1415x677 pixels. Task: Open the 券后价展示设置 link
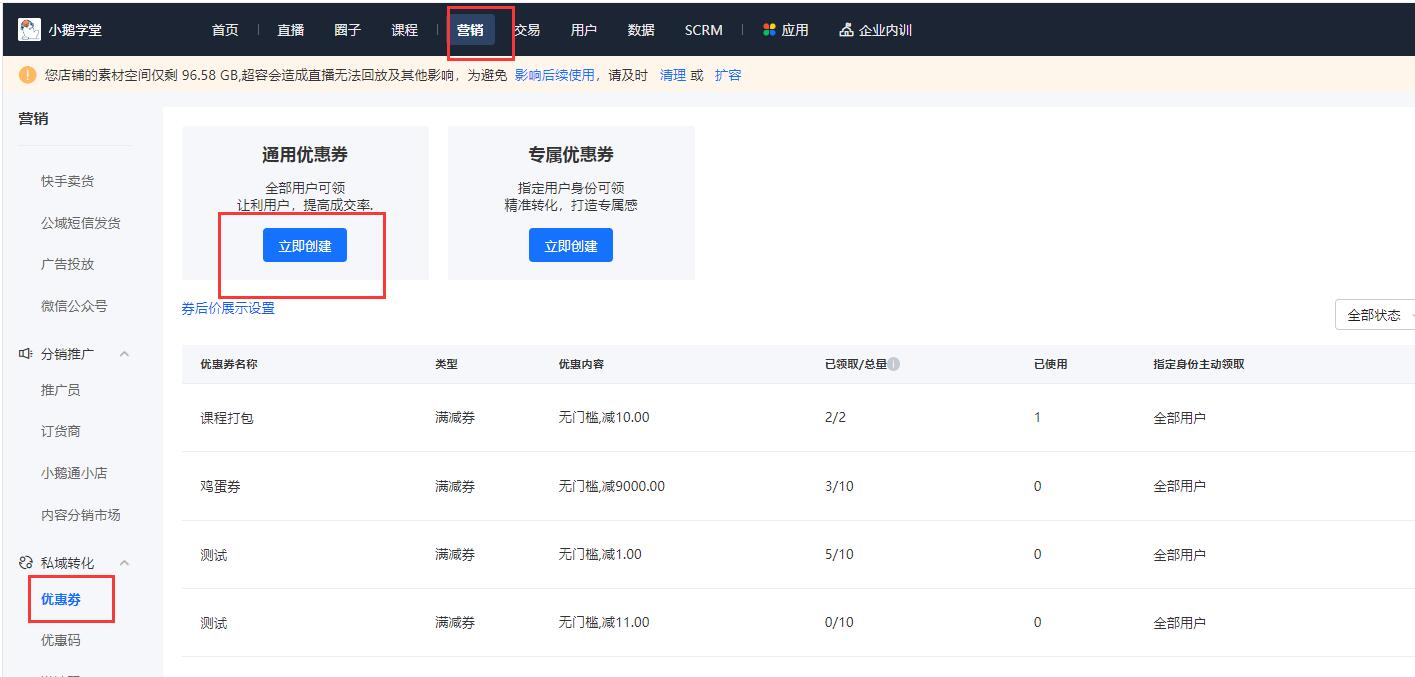pos(229,309)
